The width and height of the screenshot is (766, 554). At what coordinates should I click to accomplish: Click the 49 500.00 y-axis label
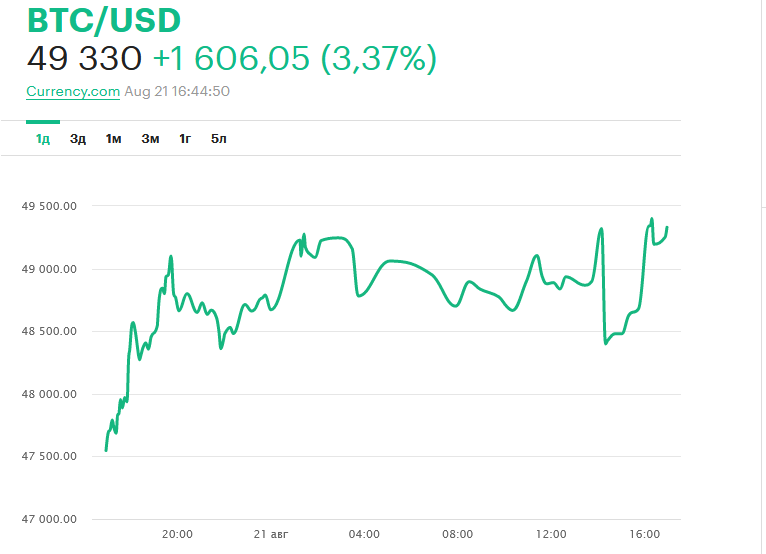pos(49,206)
